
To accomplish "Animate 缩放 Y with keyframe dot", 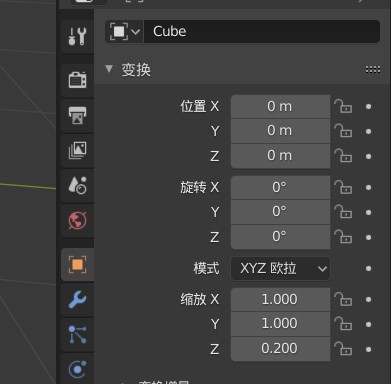I will click(x=368, y=324).
